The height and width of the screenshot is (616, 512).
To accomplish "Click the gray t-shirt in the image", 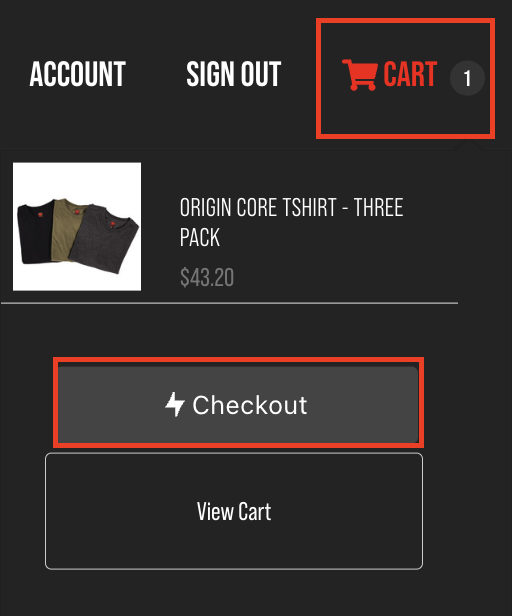I will [x=104, y=239].
